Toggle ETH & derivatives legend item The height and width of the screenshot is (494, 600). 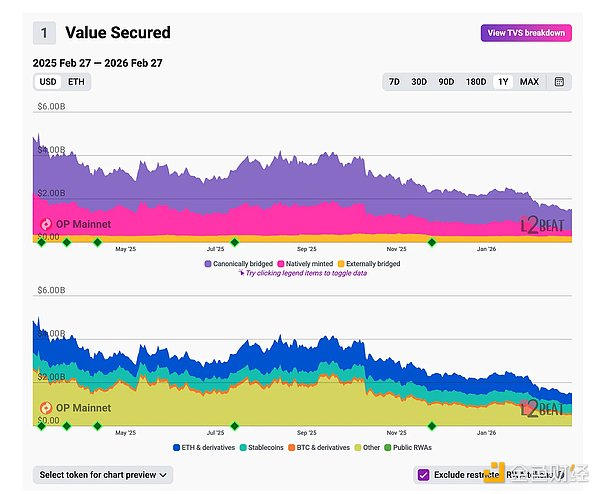tap(206, 447)
